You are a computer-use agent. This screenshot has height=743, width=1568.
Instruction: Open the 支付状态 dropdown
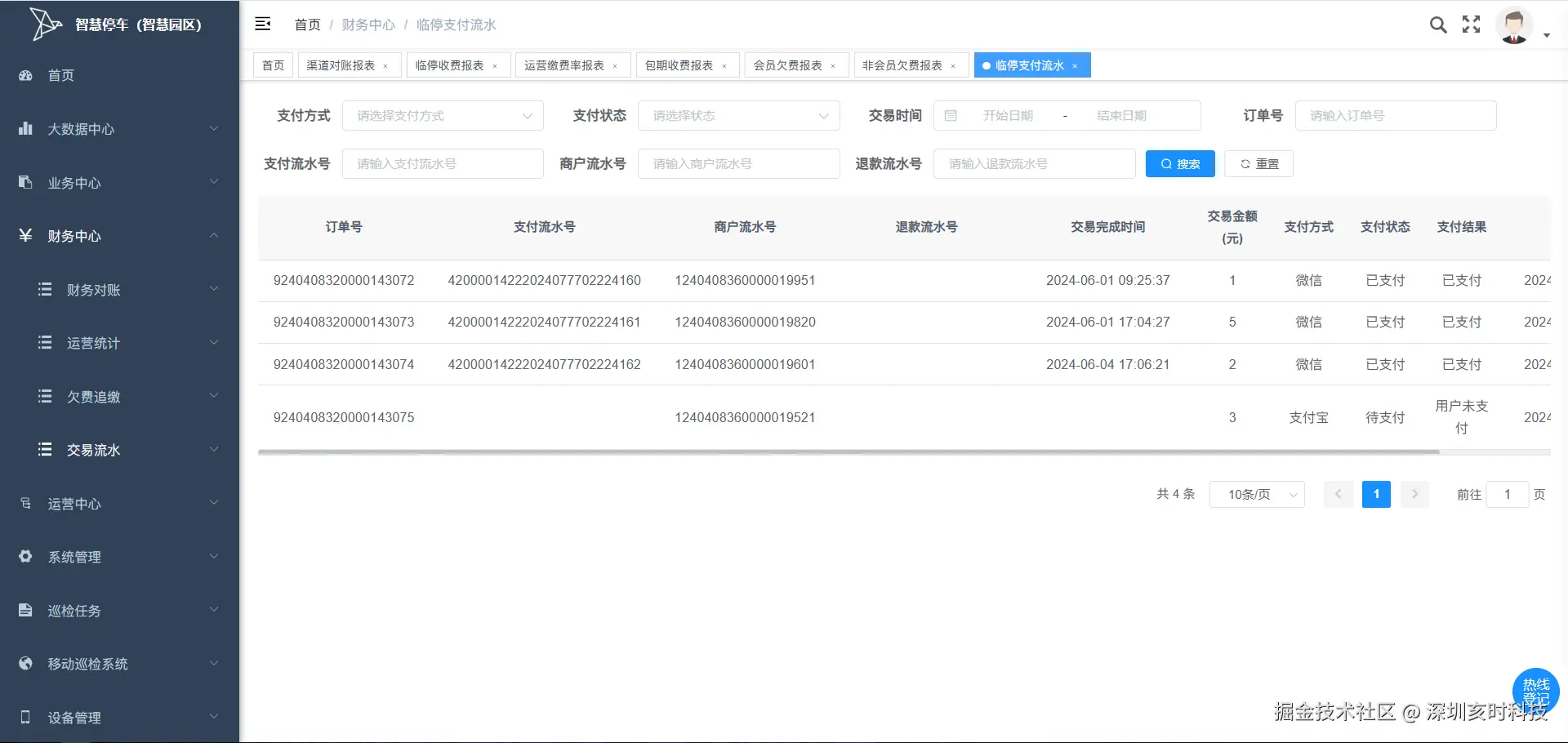click(739, 116)
